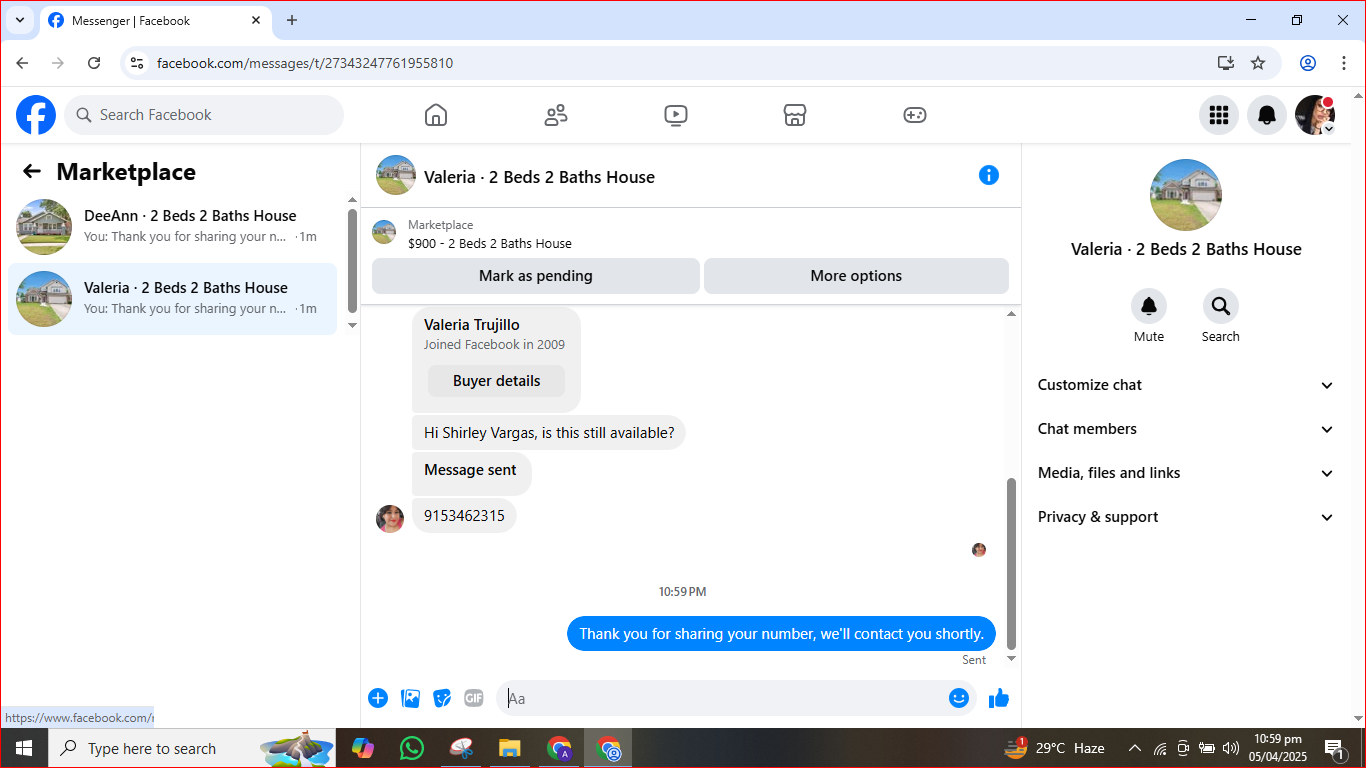This screenshot has height=768, width=1366.
Task: Open Chrome profile icon
Action: coord(1308,63)
